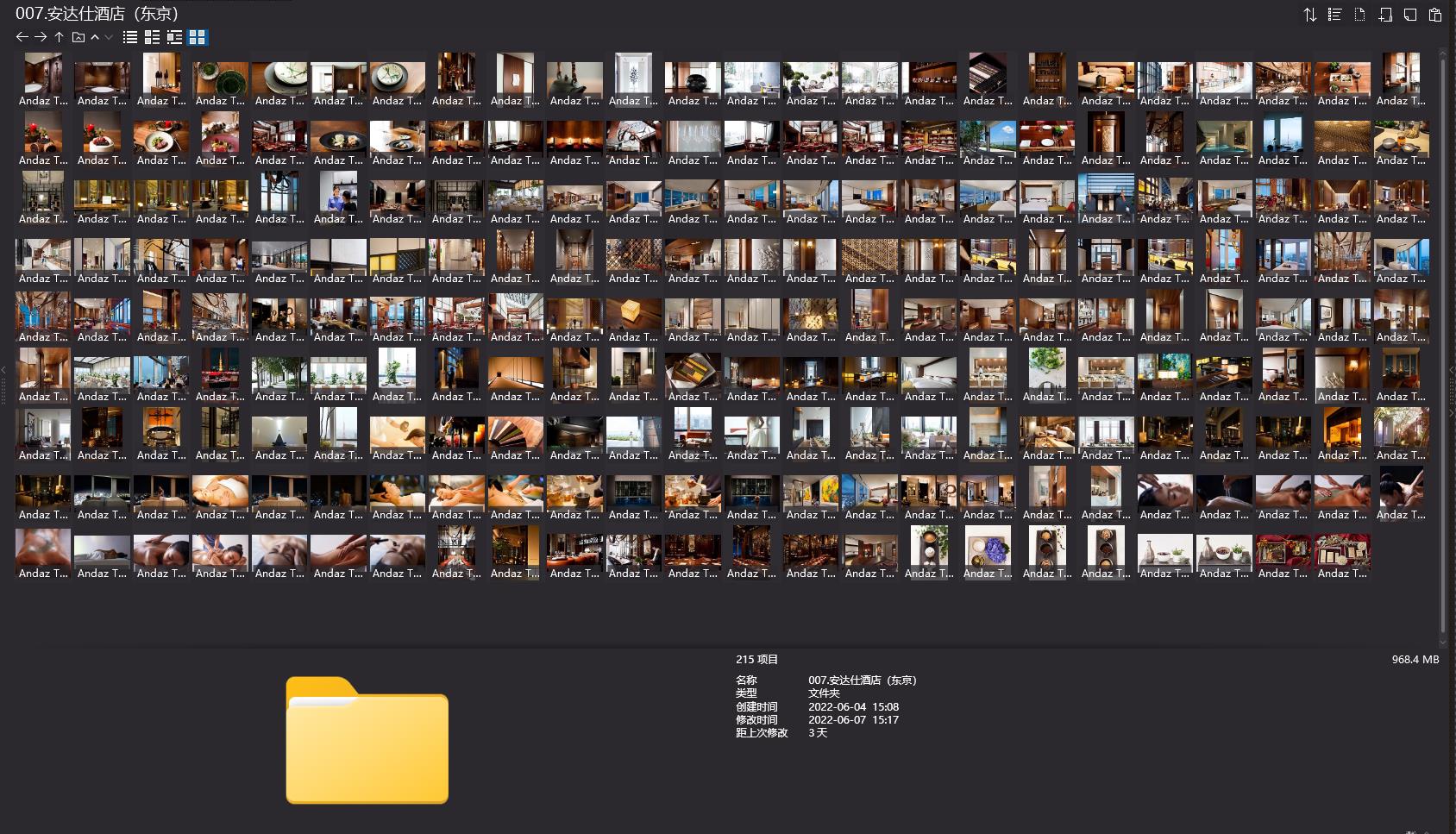The height and width of the screenshot is (834, 1456).
Task: Open the checklist options in top-right toolbar
Action: click(1334, 15)
